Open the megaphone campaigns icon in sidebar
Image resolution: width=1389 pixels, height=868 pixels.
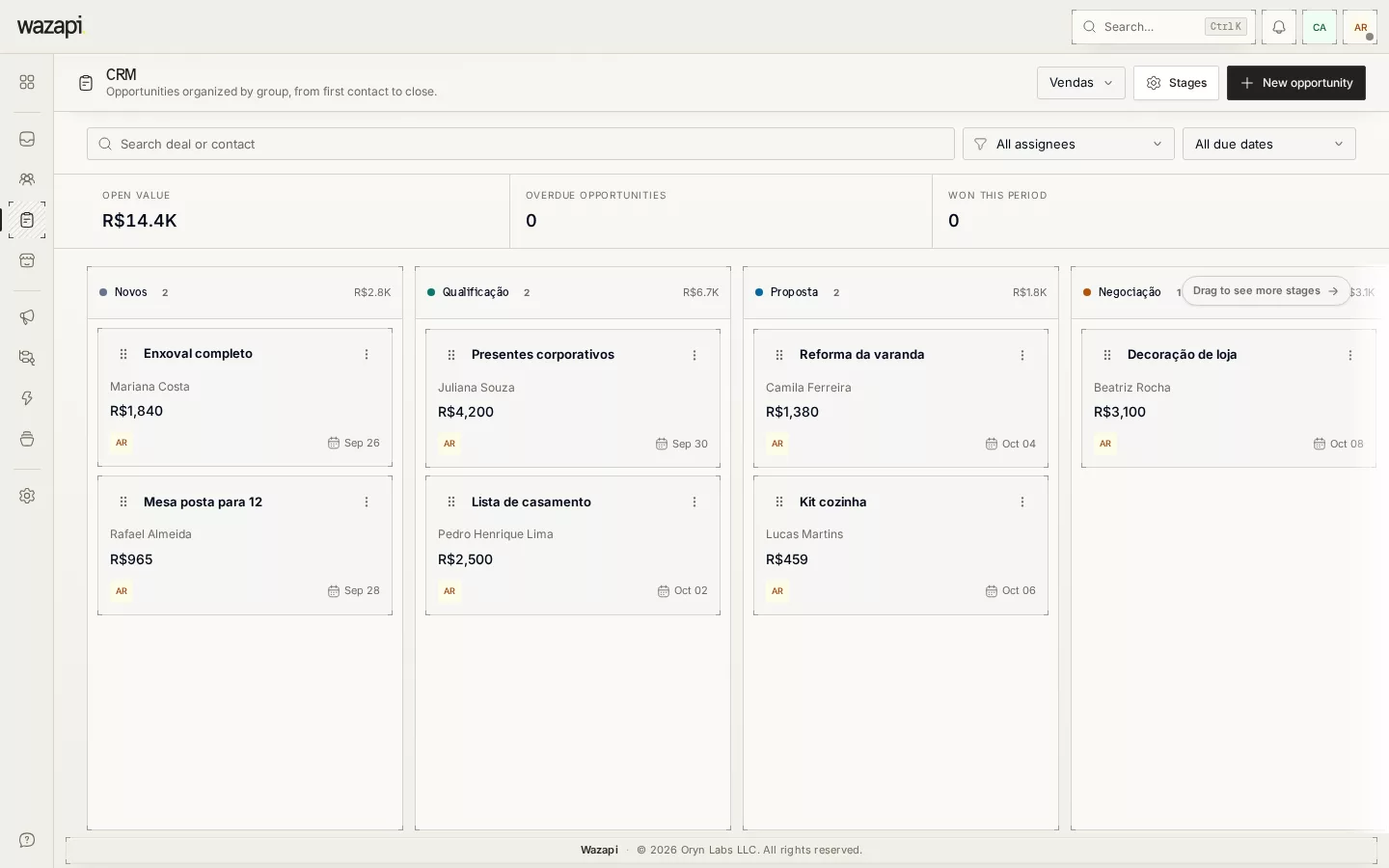point(27,317)
